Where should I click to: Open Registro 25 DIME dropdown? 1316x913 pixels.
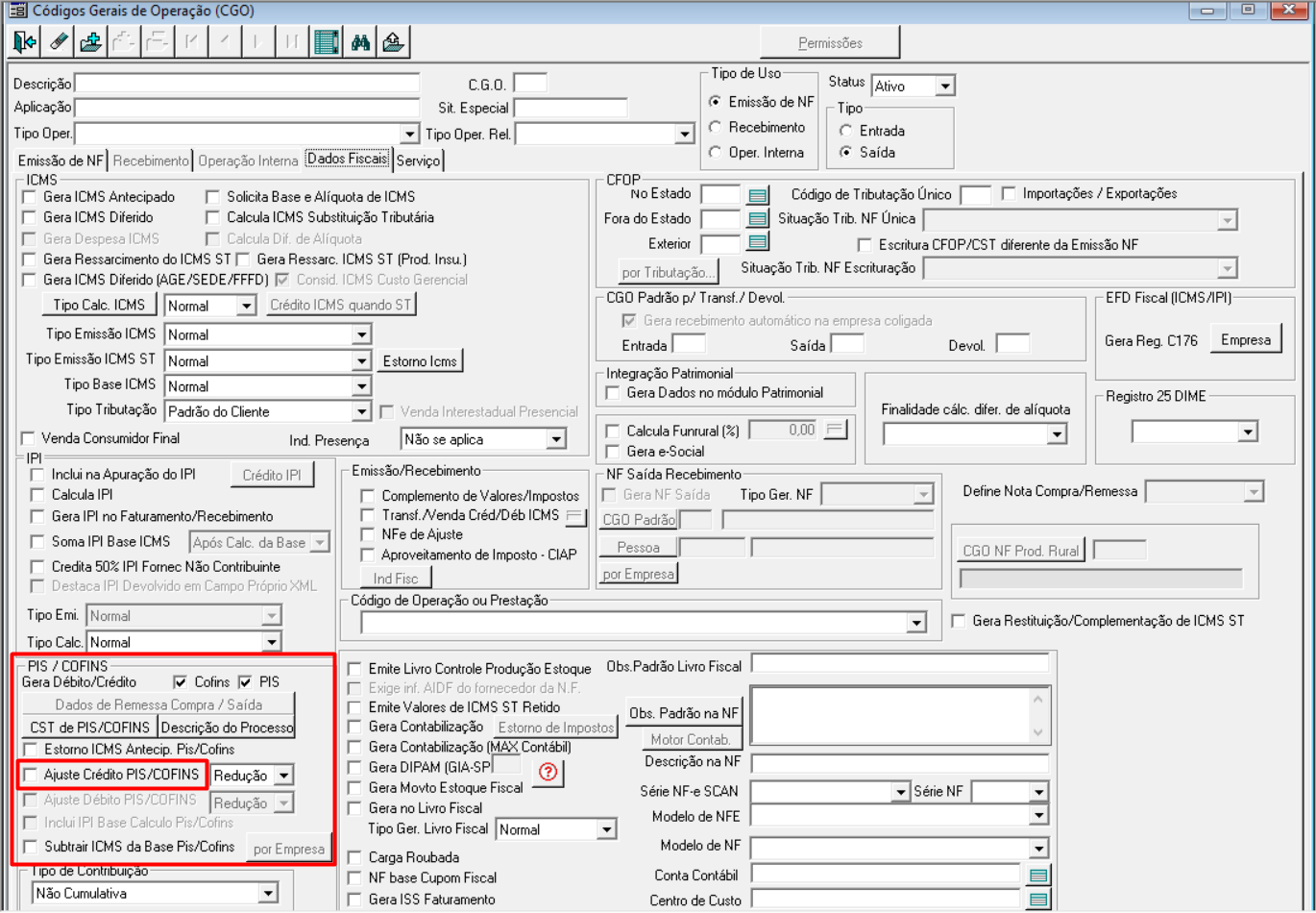[x=1248, y=432]
